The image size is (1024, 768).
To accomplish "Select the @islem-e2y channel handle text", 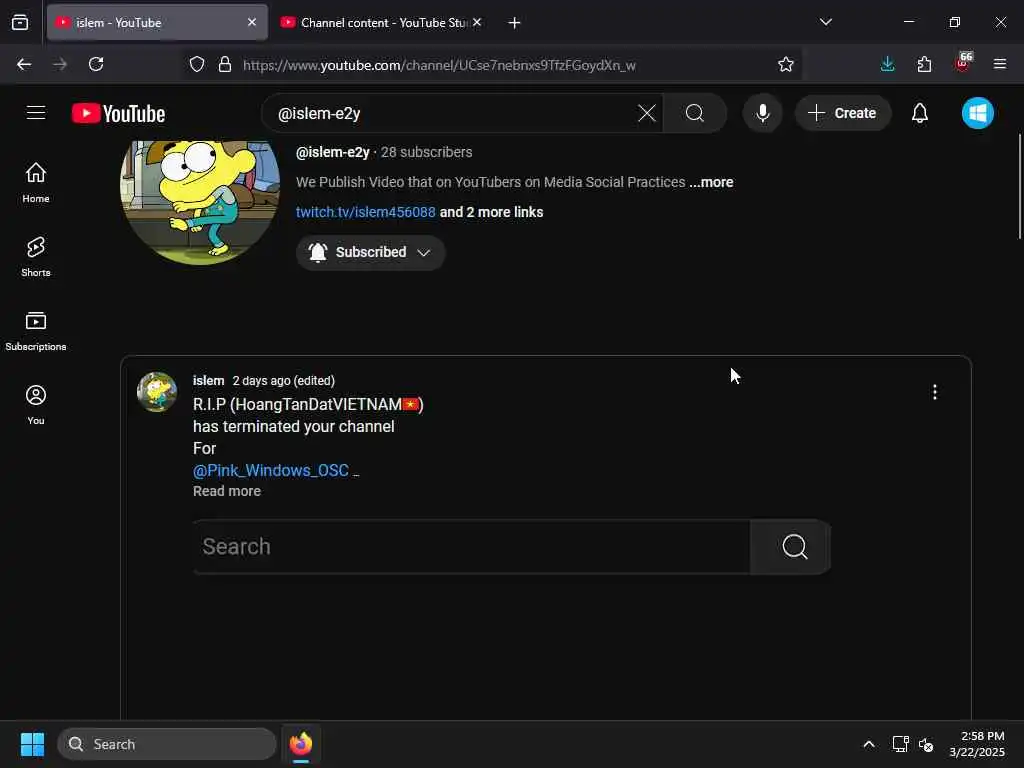I will (332, 152).
